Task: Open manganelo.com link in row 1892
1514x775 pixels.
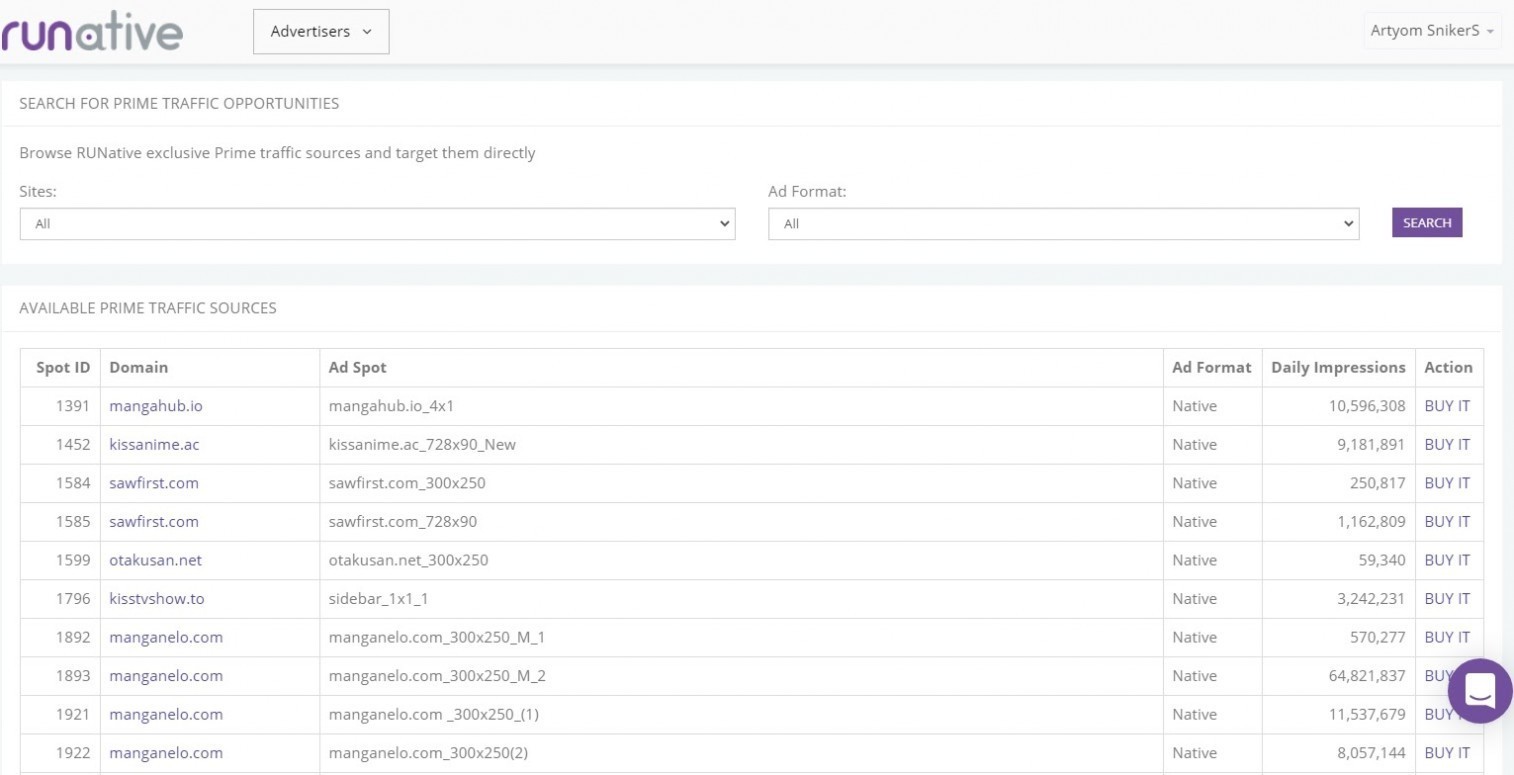Action: [166, 637]
